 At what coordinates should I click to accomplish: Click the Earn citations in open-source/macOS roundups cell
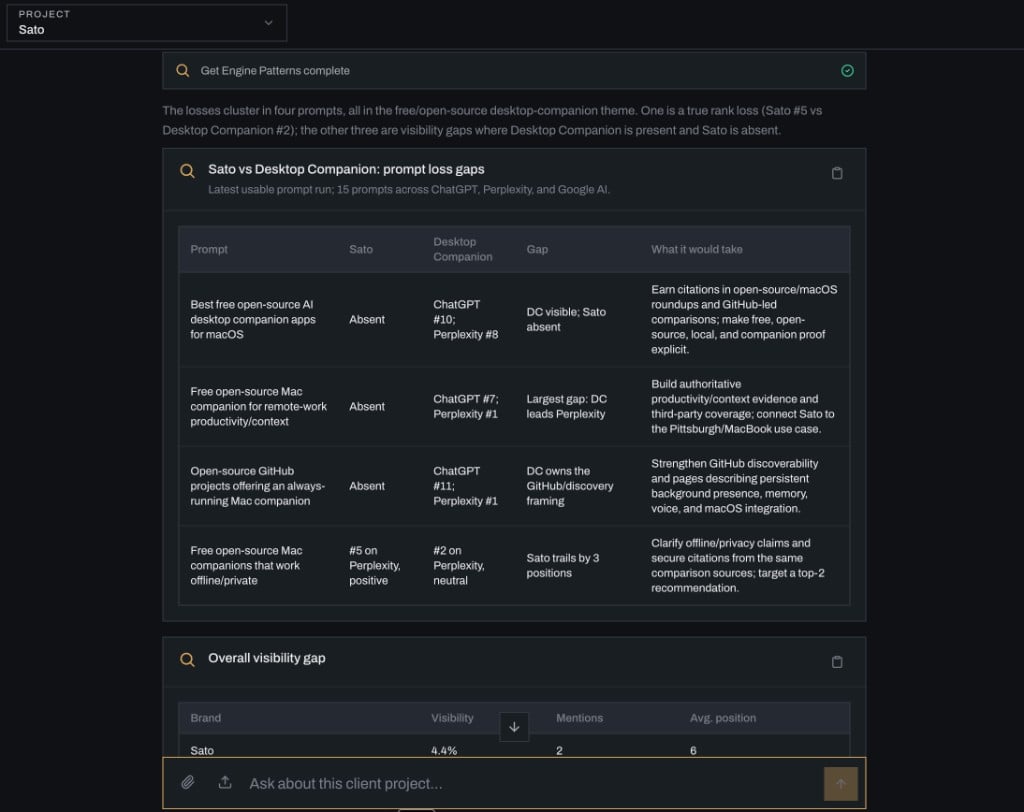pyautogui.click(x=744, y=319)
